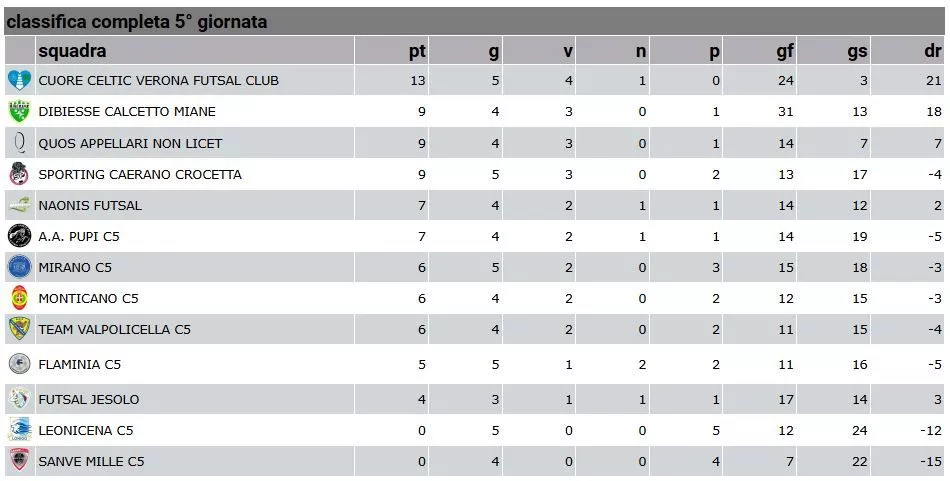950x481 pixels.
Task: Sort by the gf goals-for header
Action: pos(785,51)
